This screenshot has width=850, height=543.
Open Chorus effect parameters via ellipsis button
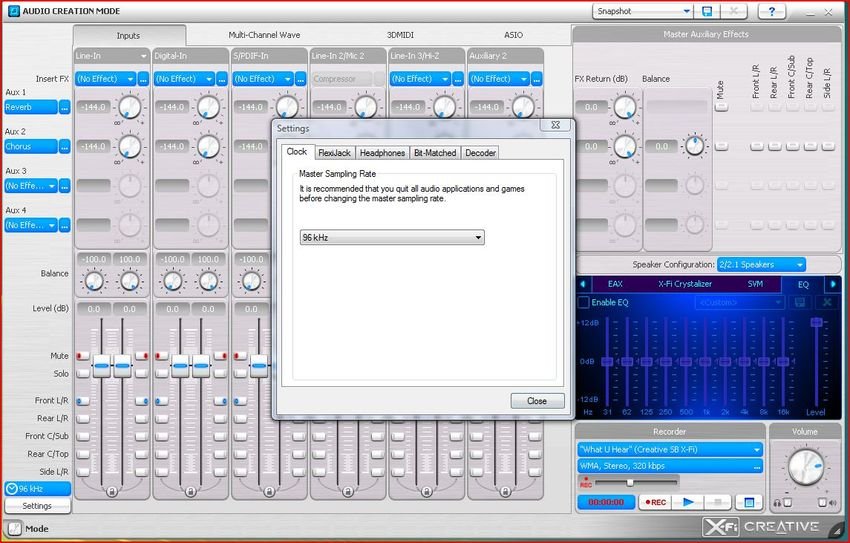coord(65,146)
